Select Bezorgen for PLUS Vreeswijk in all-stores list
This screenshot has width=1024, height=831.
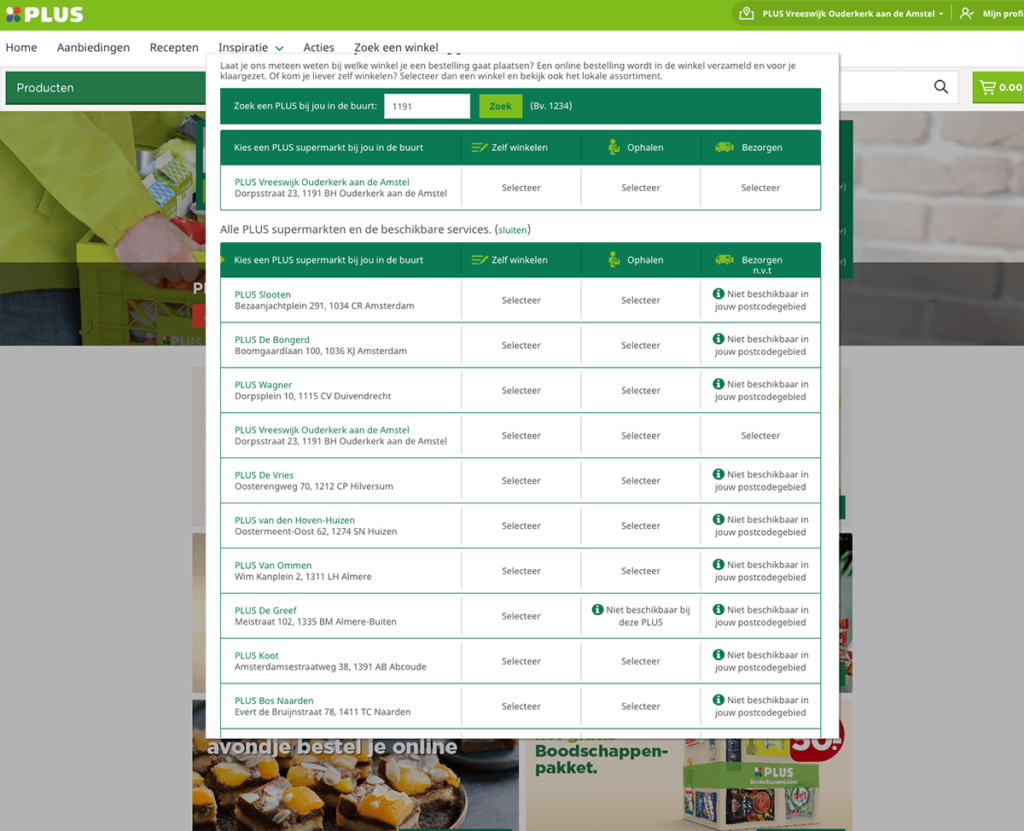click(760, 436)
